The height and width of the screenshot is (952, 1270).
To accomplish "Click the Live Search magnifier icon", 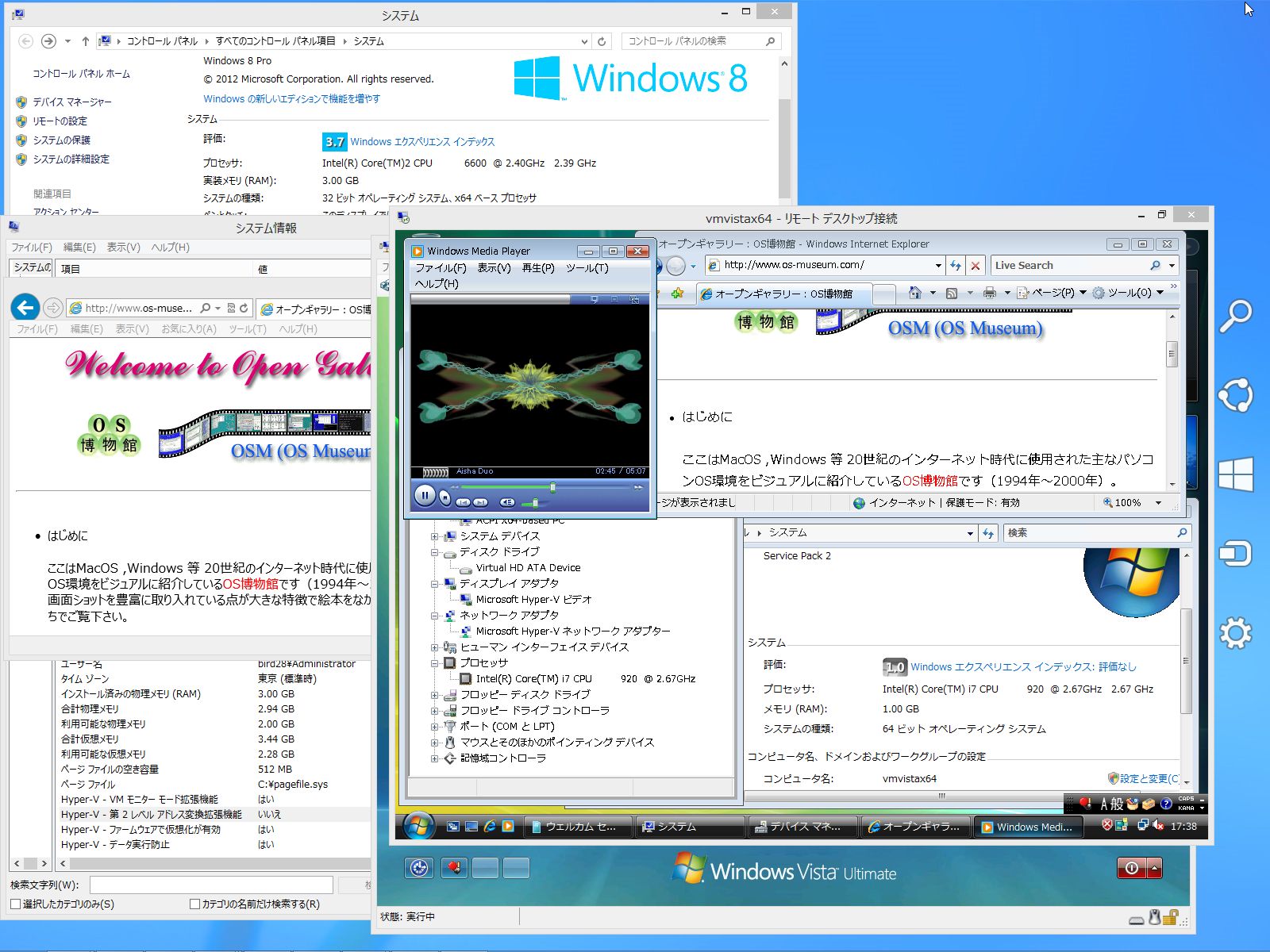I will point(1155,265).
